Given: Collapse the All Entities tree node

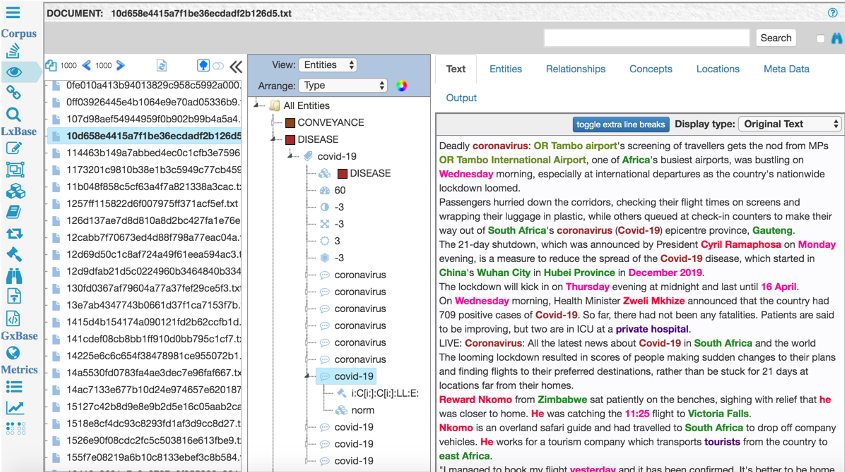Looking at the screenshot, I should 257,106.
